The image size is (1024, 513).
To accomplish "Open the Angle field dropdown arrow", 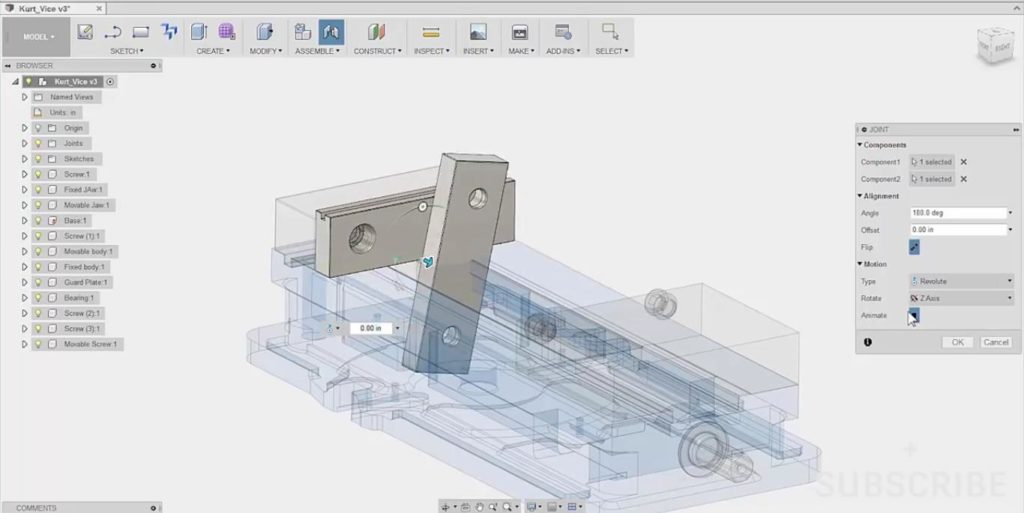I will 1010,213.
